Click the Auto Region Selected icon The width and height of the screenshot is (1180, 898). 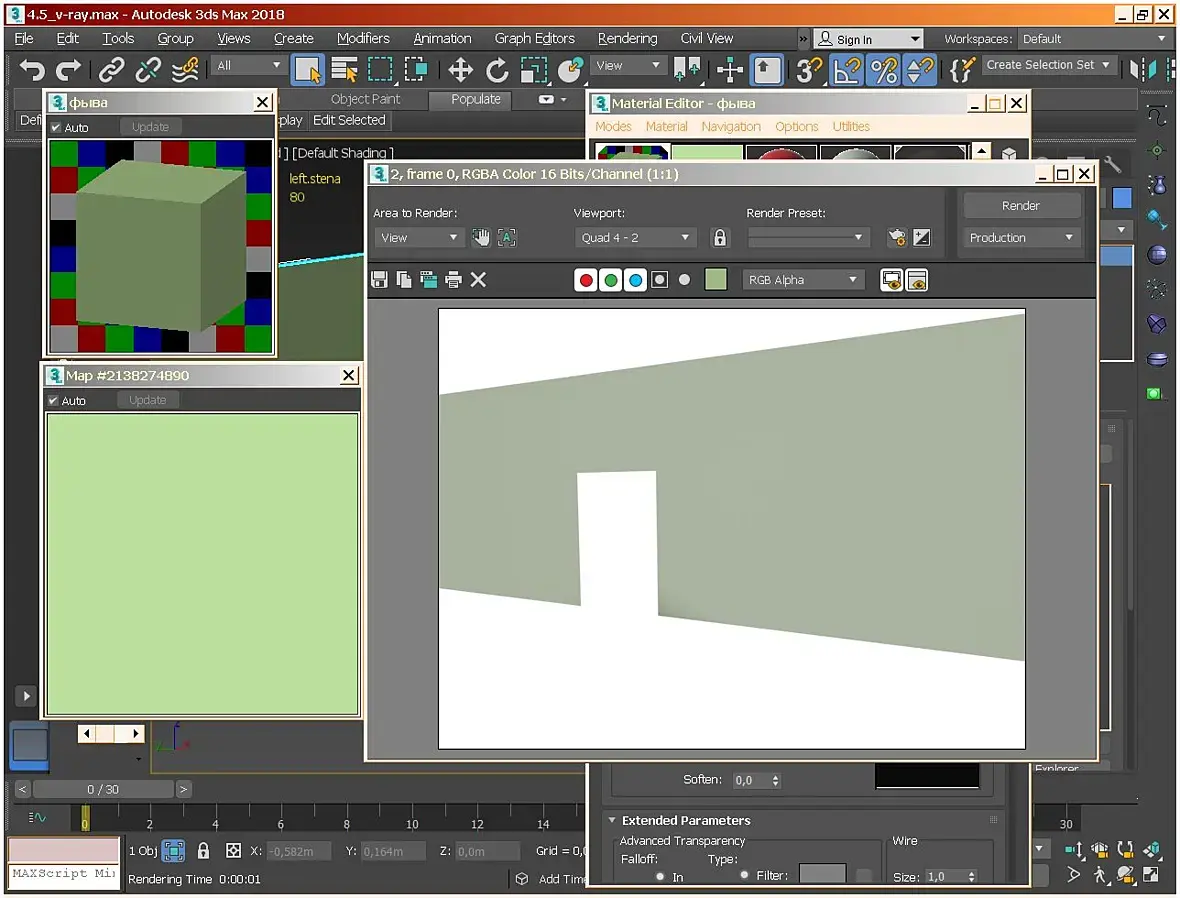click(507, 238)
